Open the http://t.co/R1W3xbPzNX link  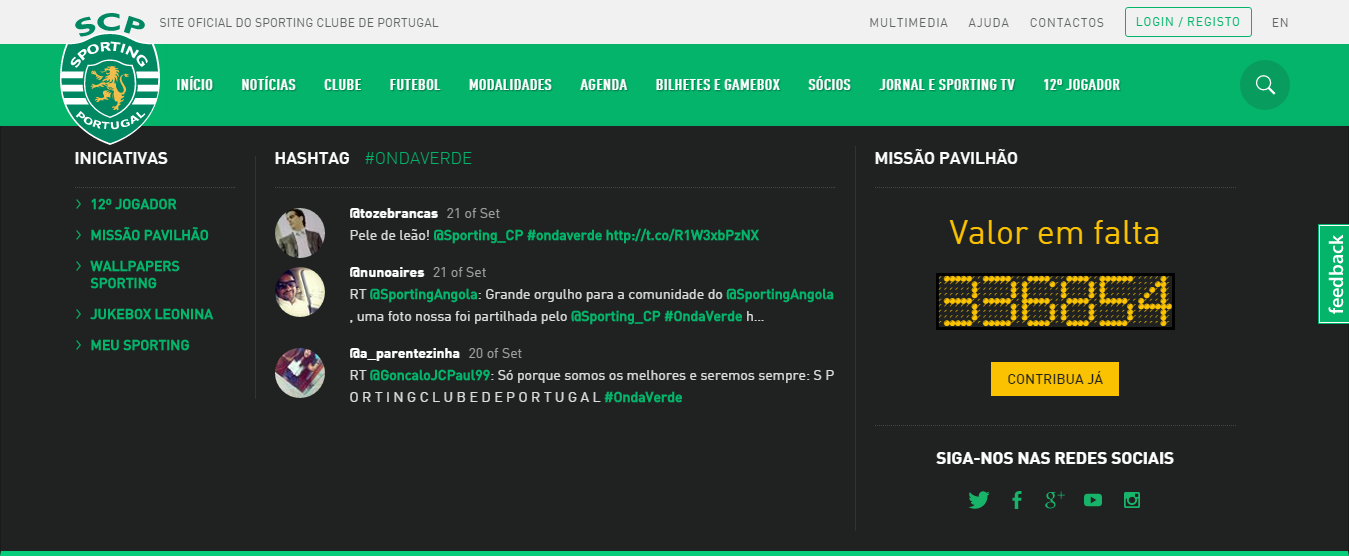pyautogui.click(x=682, y=235)
